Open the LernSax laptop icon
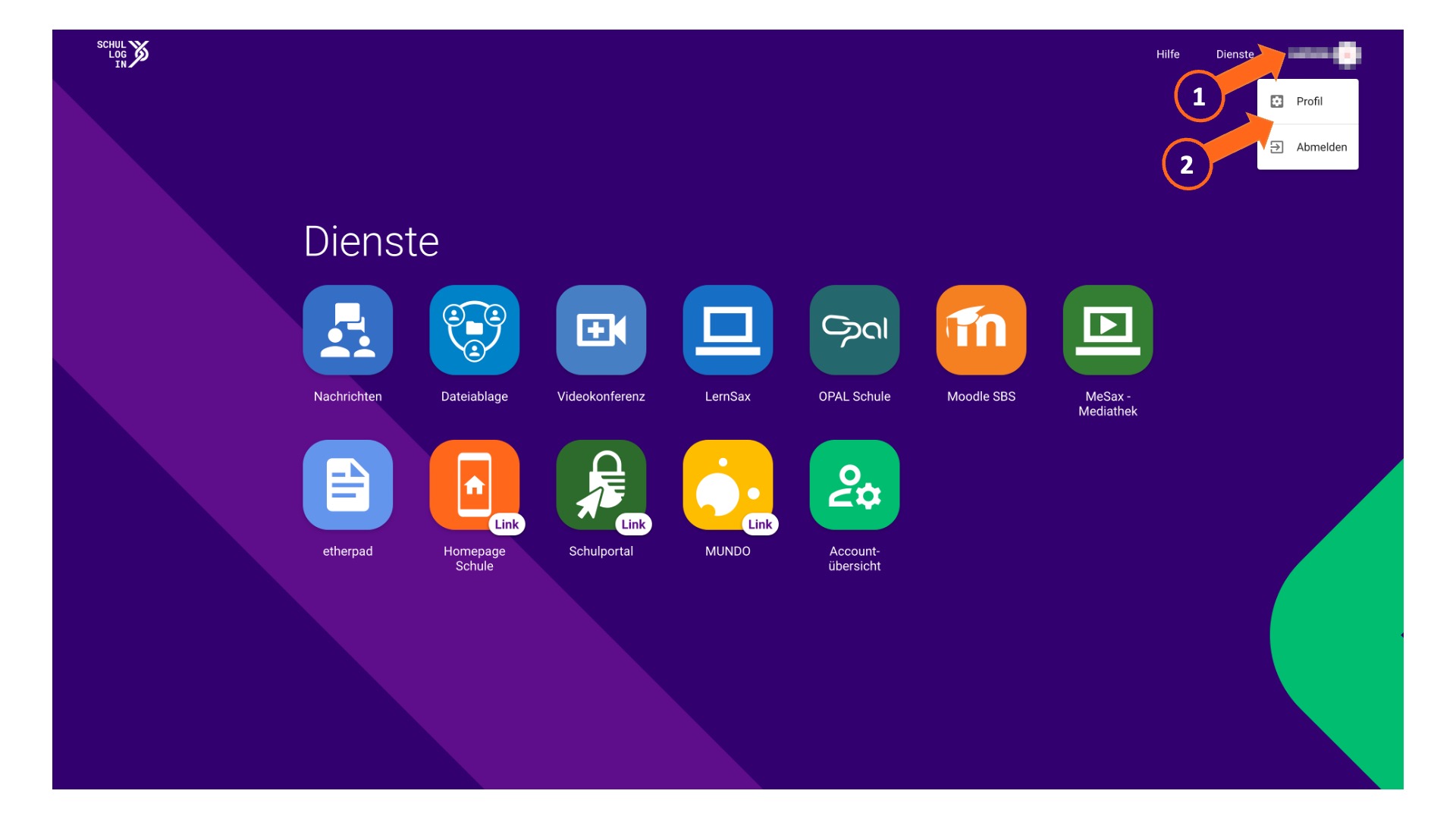Viewport: 1456px width, 819px height. tap(727, 330)
